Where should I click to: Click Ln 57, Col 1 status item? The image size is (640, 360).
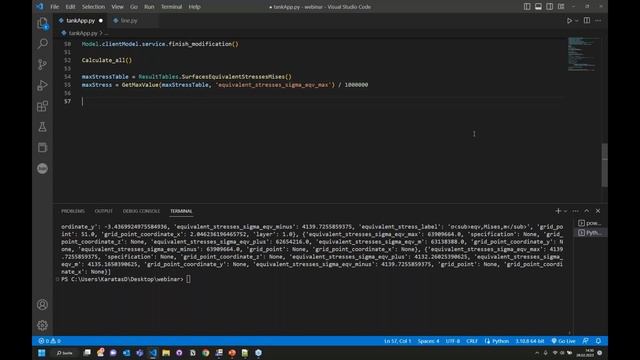click(397, 341)
